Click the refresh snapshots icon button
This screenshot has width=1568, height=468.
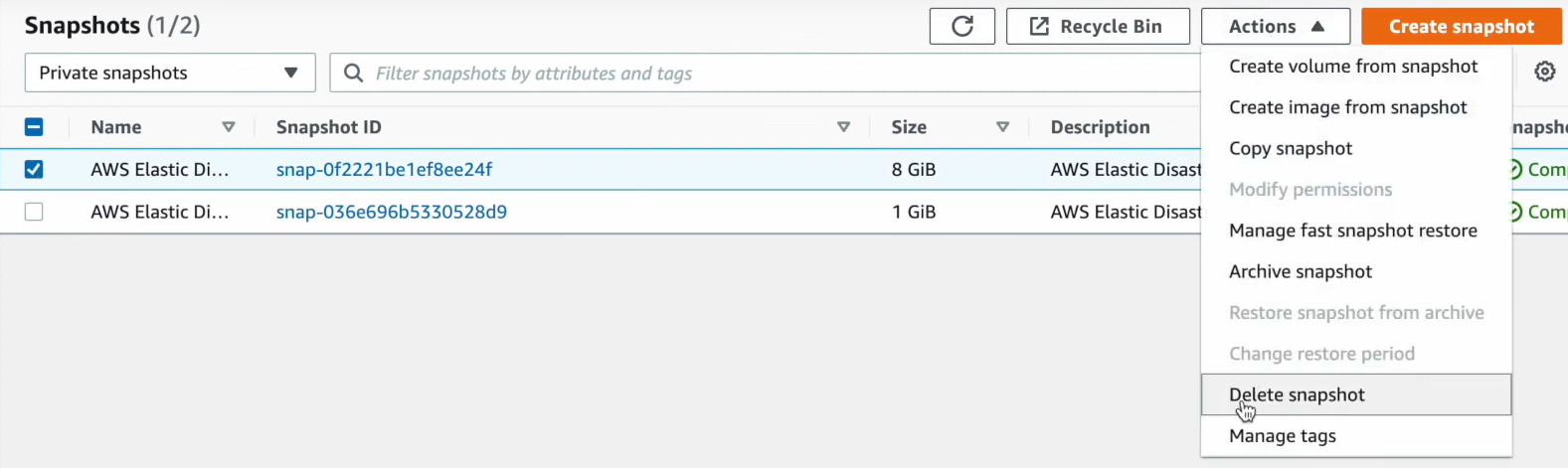point(961,27)
